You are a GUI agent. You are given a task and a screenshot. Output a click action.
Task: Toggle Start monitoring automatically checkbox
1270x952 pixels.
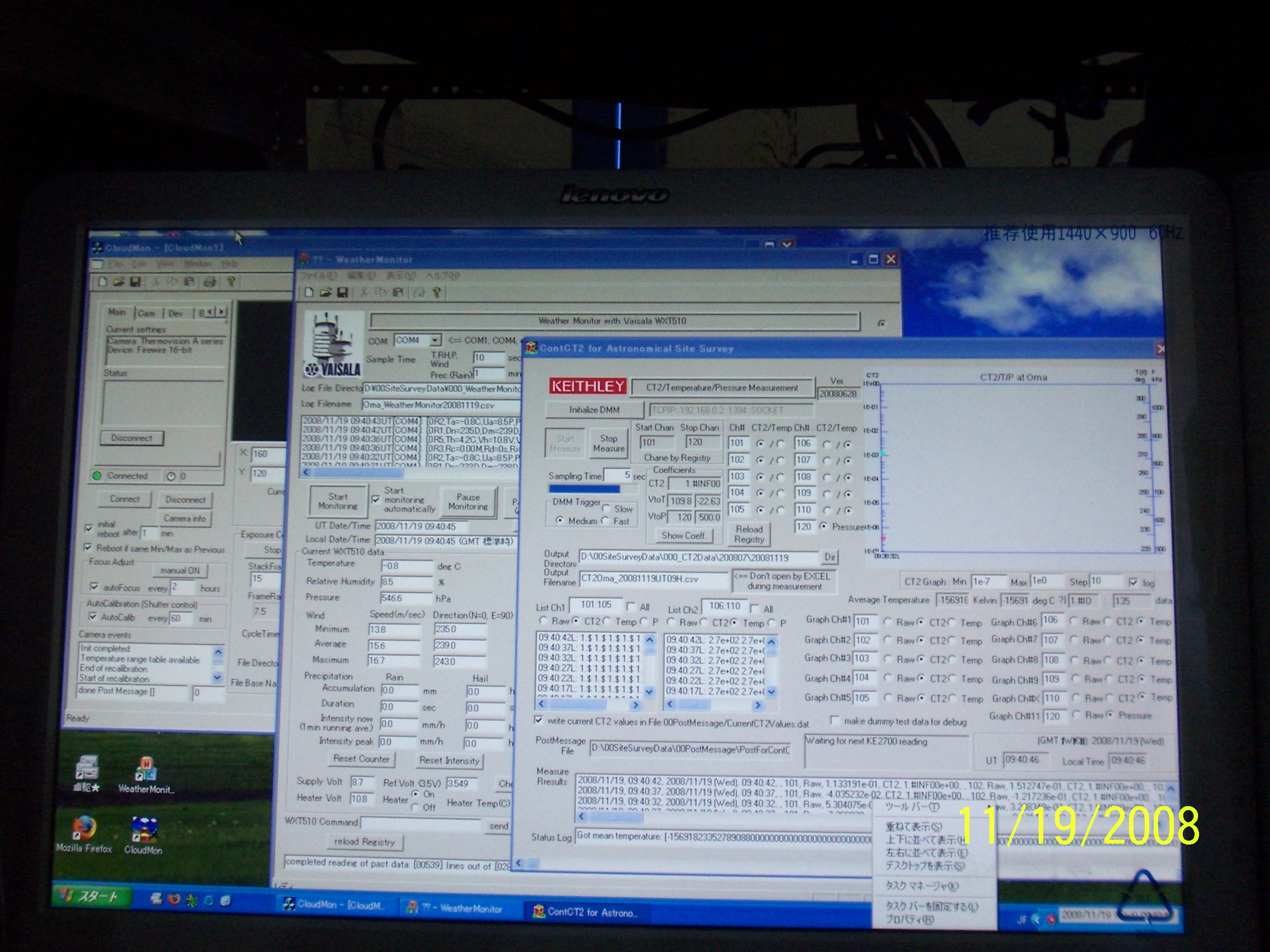point(376,499)
